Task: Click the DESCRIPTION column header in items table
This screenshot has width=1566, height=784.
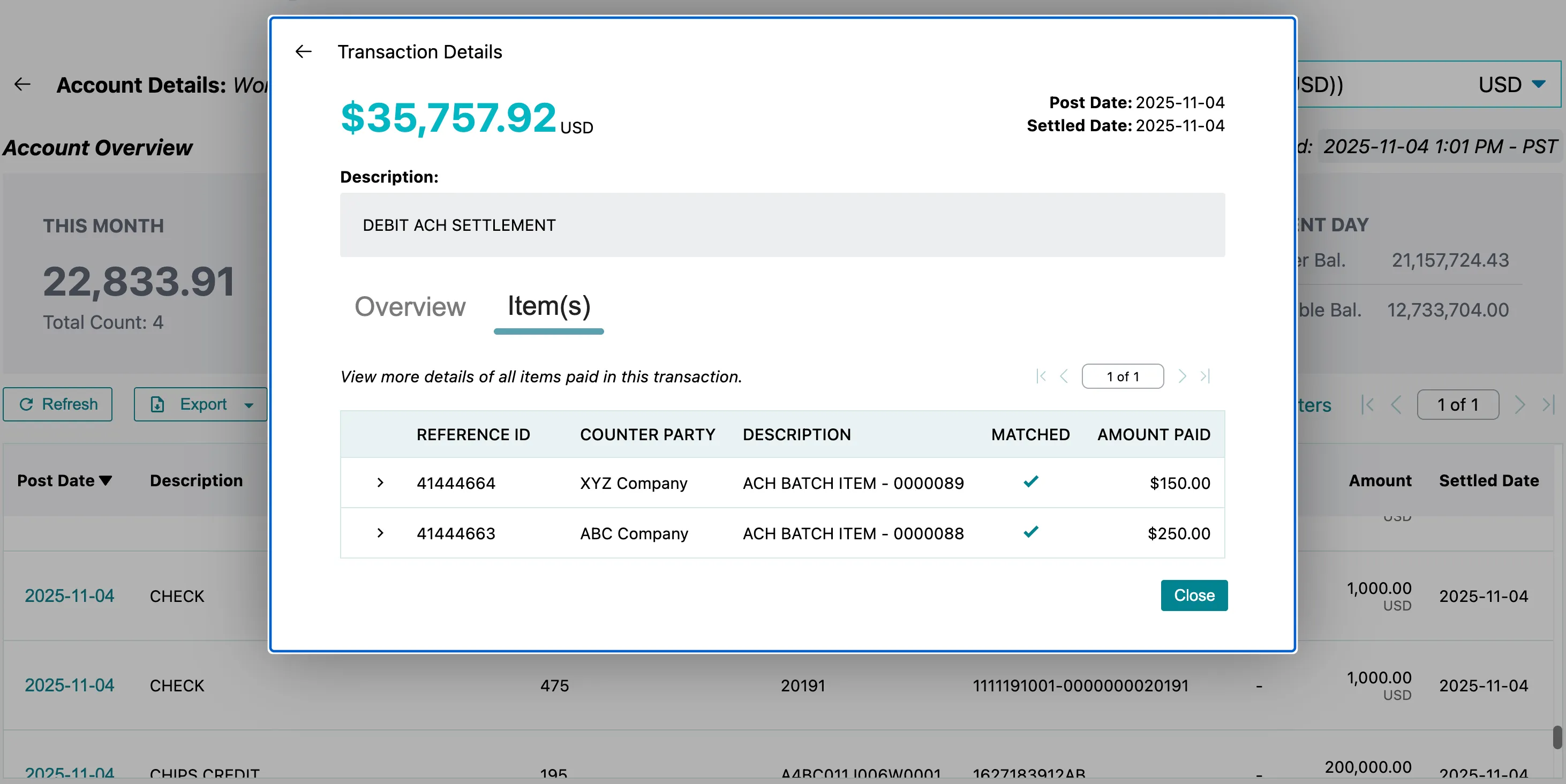Action: click(796, 434)
